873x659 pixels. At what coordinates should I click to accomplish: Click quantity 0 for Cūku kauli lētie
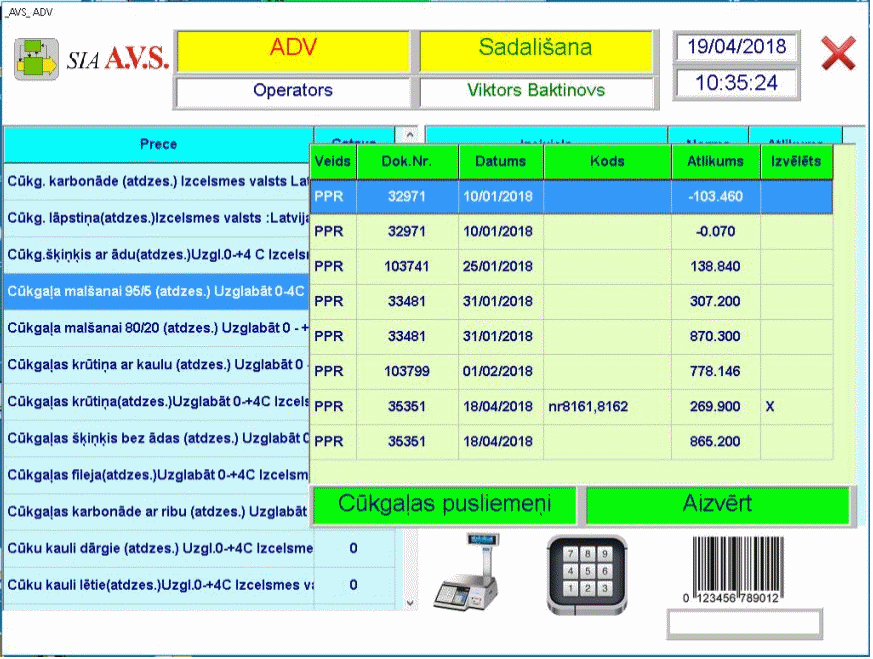click(x=354, y=586)
